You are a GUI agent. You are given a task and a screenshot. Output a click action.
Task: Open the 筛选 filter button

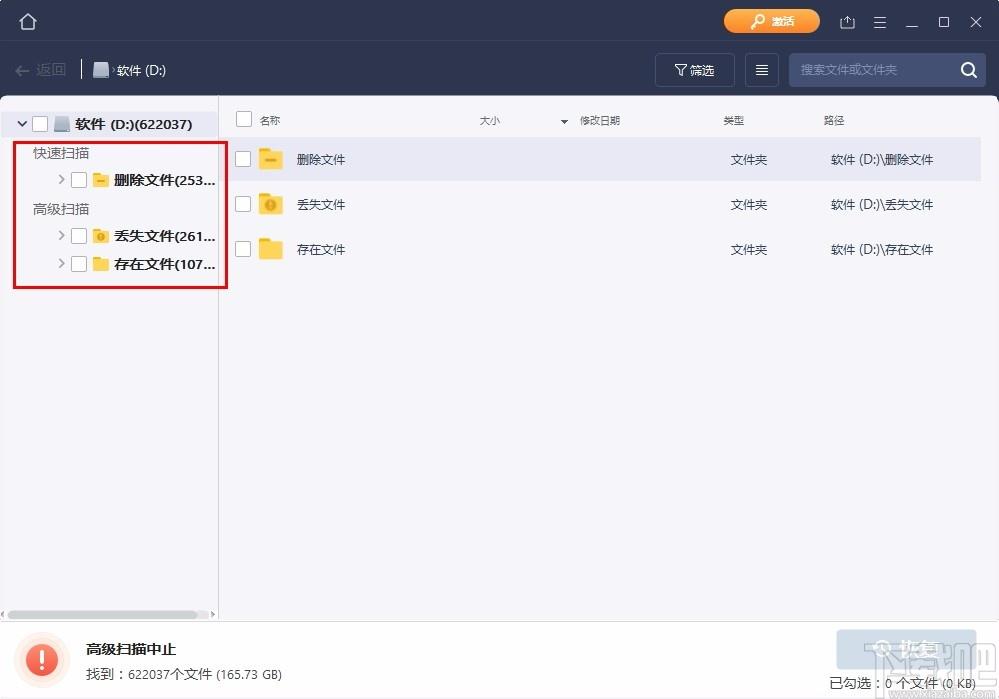coord(694,70)
